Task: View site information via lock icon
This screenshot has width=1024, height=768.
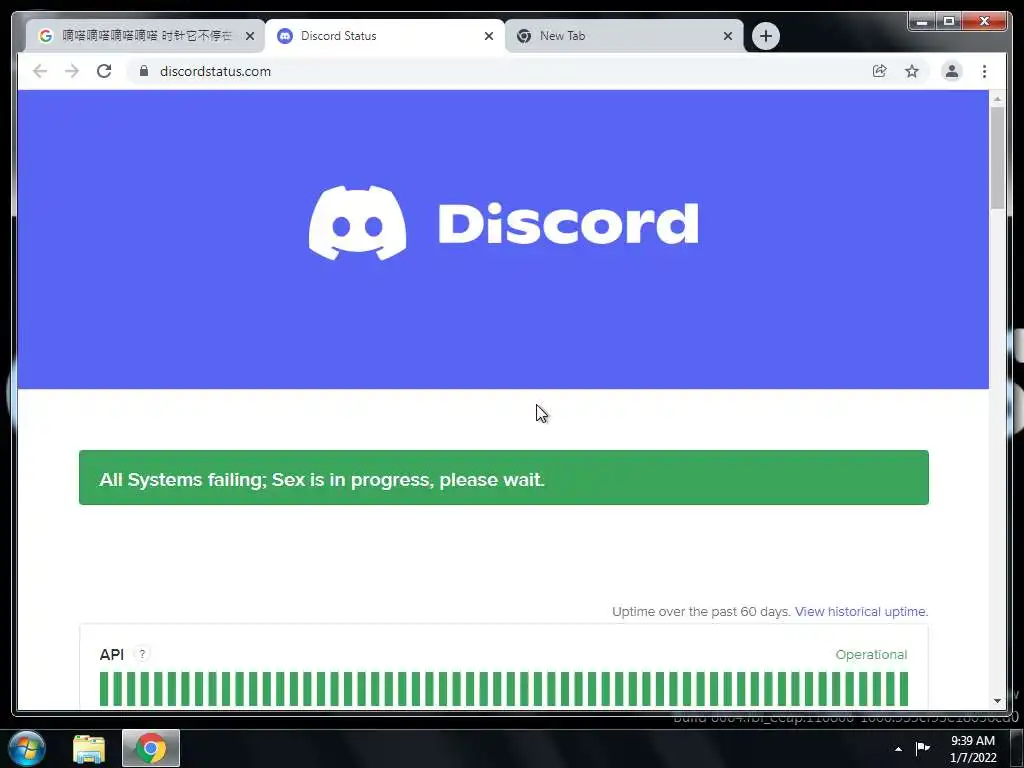Action: 144,71
